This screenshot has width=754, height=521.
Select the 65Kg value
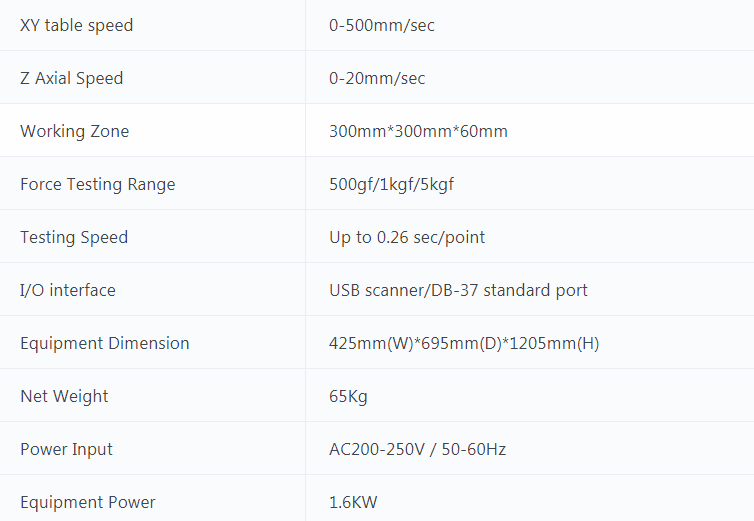coord(348,396)
